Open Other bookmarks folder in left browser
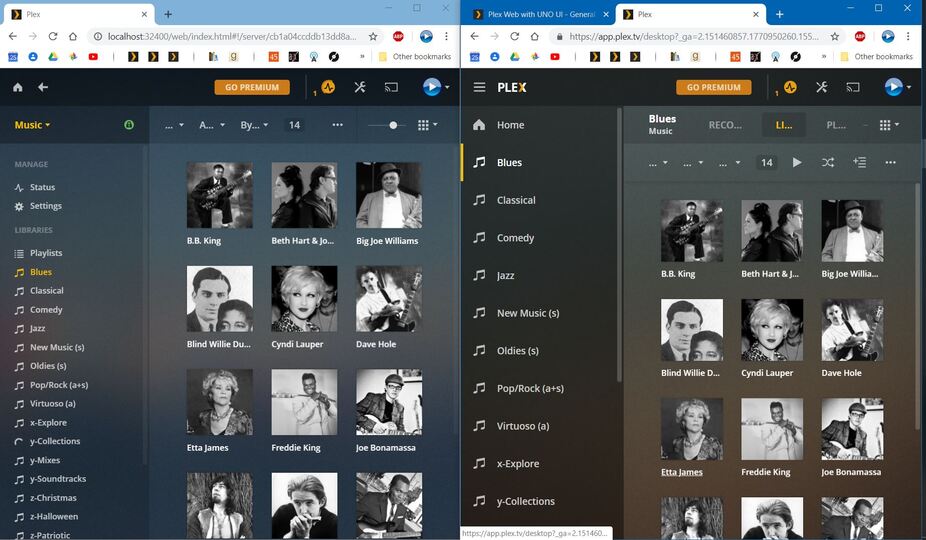This screenshot has width=926, height=540. click(x=415, y=57)
